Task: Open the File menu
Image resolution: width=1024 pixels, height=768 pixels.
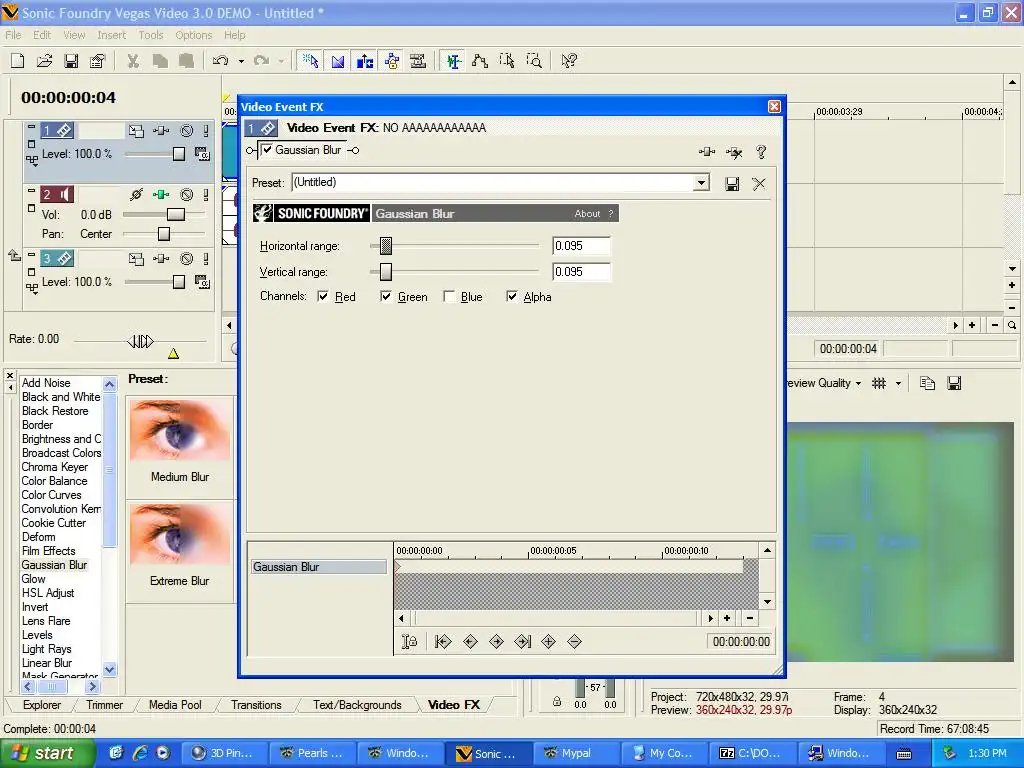Action: [x=13, y=35]
